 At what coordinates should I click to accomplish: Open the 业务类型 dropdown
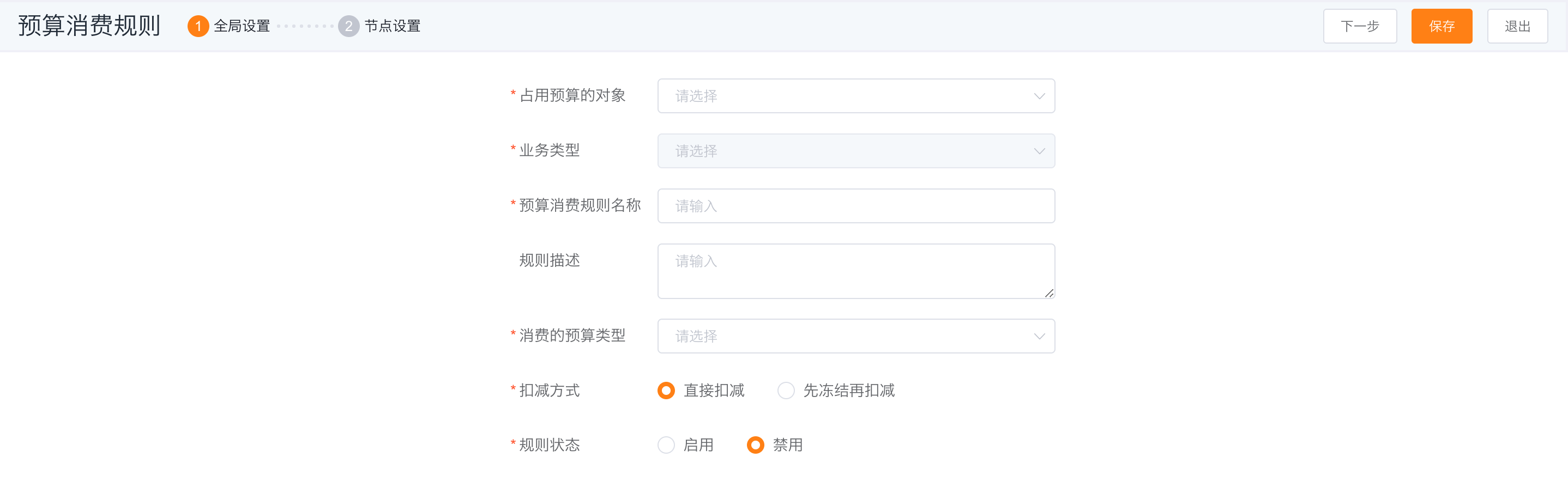(856, 151)
